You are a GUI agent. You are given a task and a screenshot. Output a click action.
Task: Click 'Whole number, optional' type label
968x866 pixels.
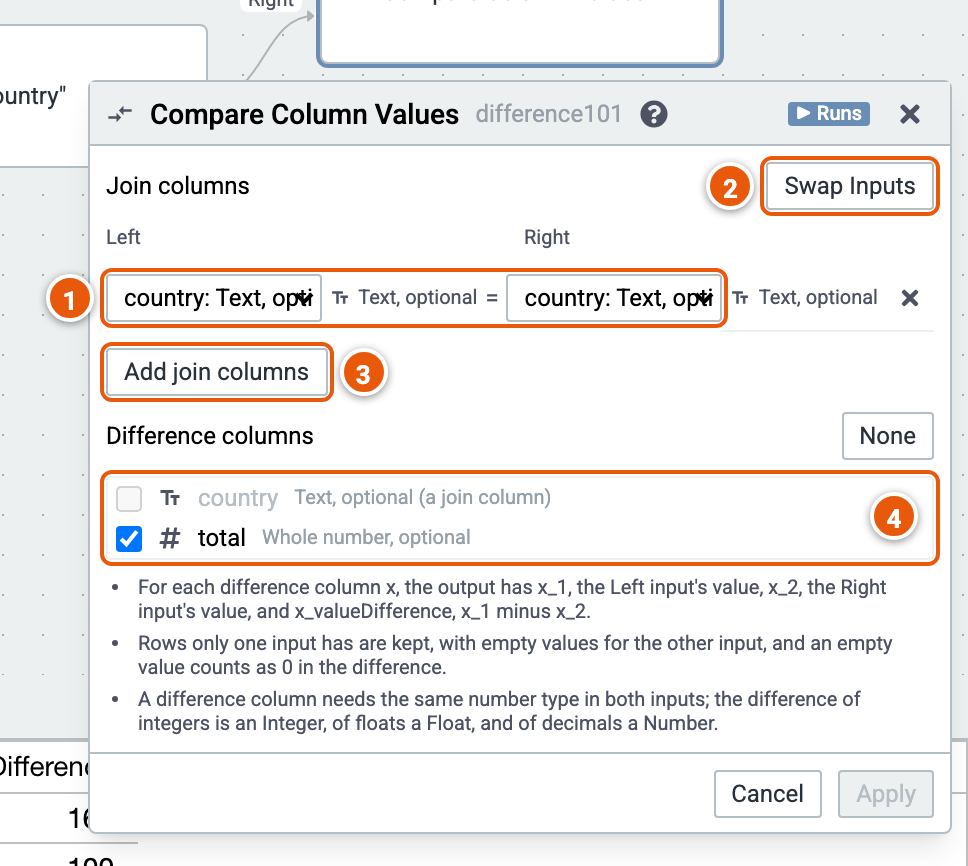(x=366, y=538)
